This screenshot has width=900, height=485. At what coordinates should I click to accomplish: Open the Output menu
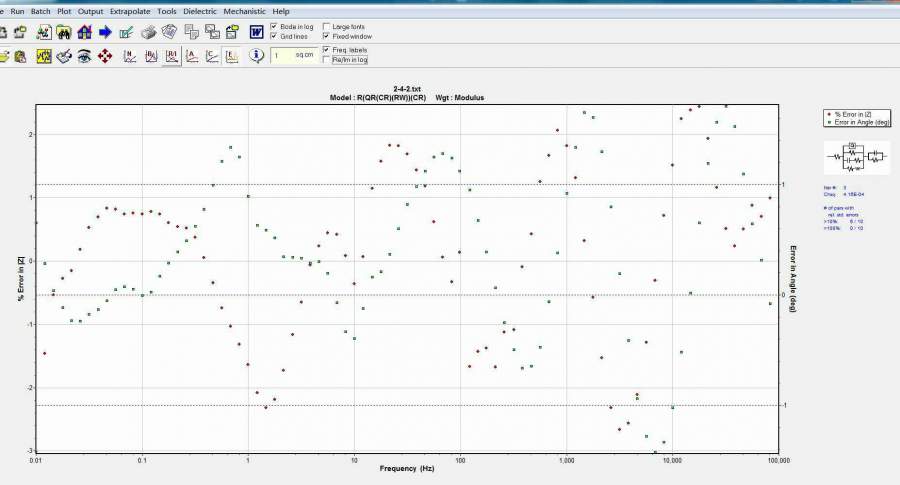(x=91, y=11)
